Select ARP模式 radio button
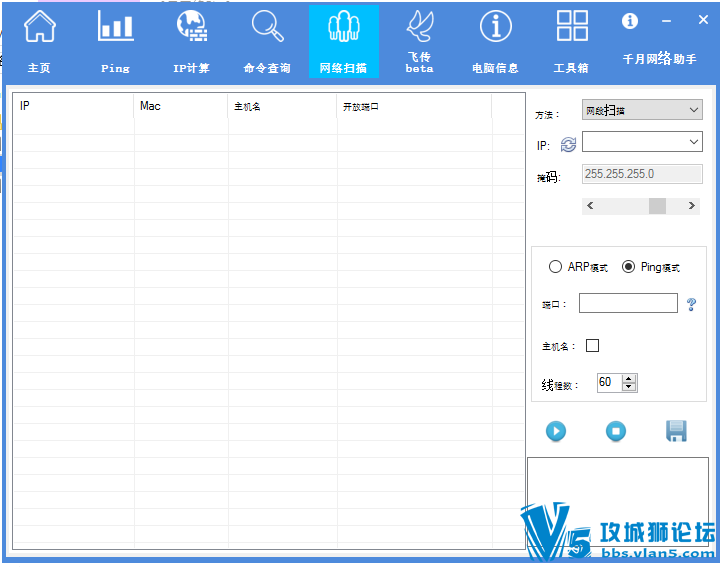 pos(555,267)
